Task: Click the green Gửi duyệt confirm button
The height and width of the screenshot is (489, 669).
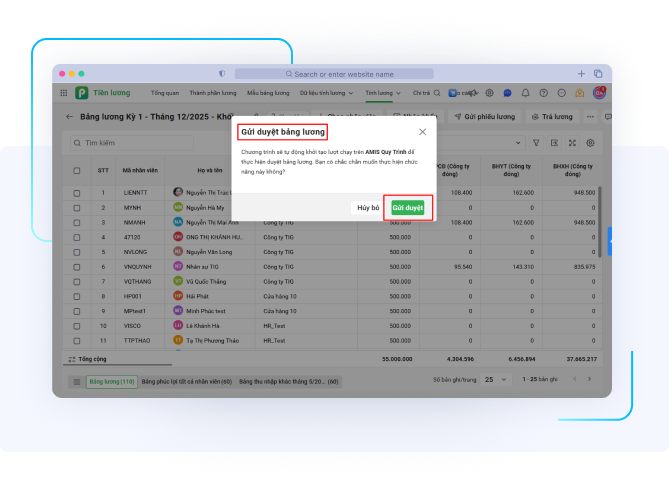Action: pos(407,207)
